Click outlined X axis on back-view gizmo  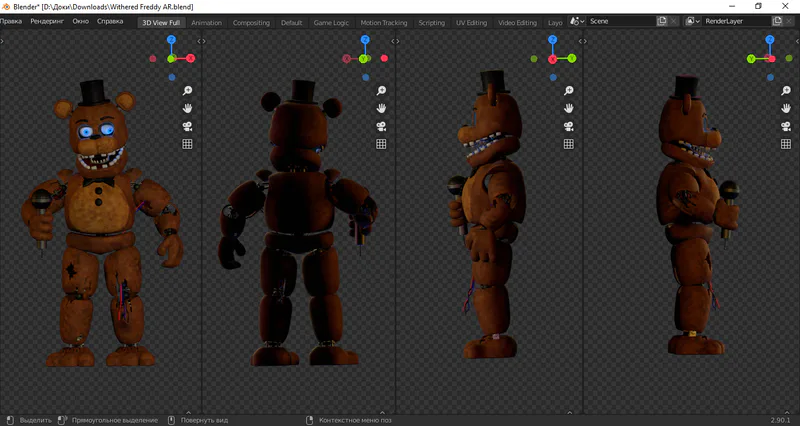pos(346,59)
